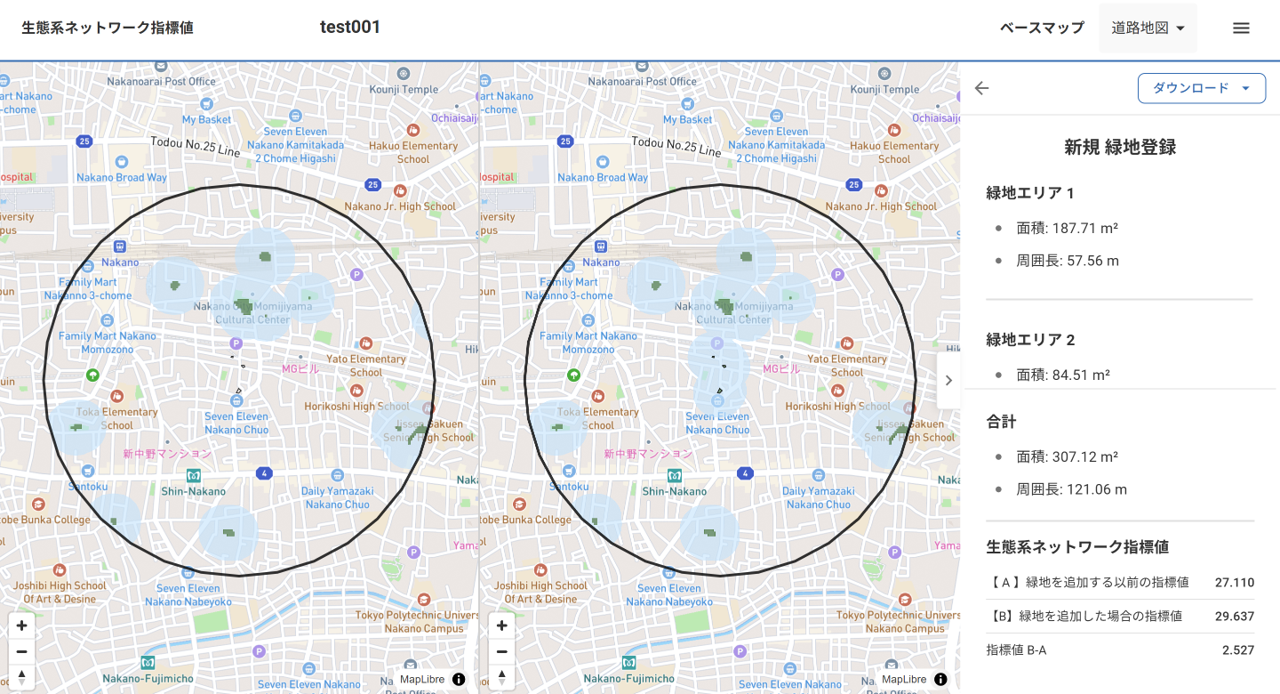Toggle right map attribution info icon
1280x694 pixels.
coord(940,679)
